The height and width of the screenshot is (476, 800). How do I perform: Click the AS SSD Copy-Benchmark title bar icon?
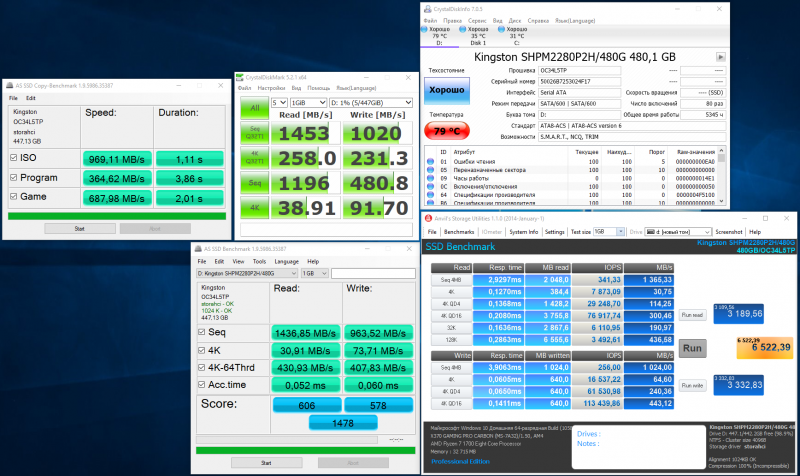(x=9, y=86)
